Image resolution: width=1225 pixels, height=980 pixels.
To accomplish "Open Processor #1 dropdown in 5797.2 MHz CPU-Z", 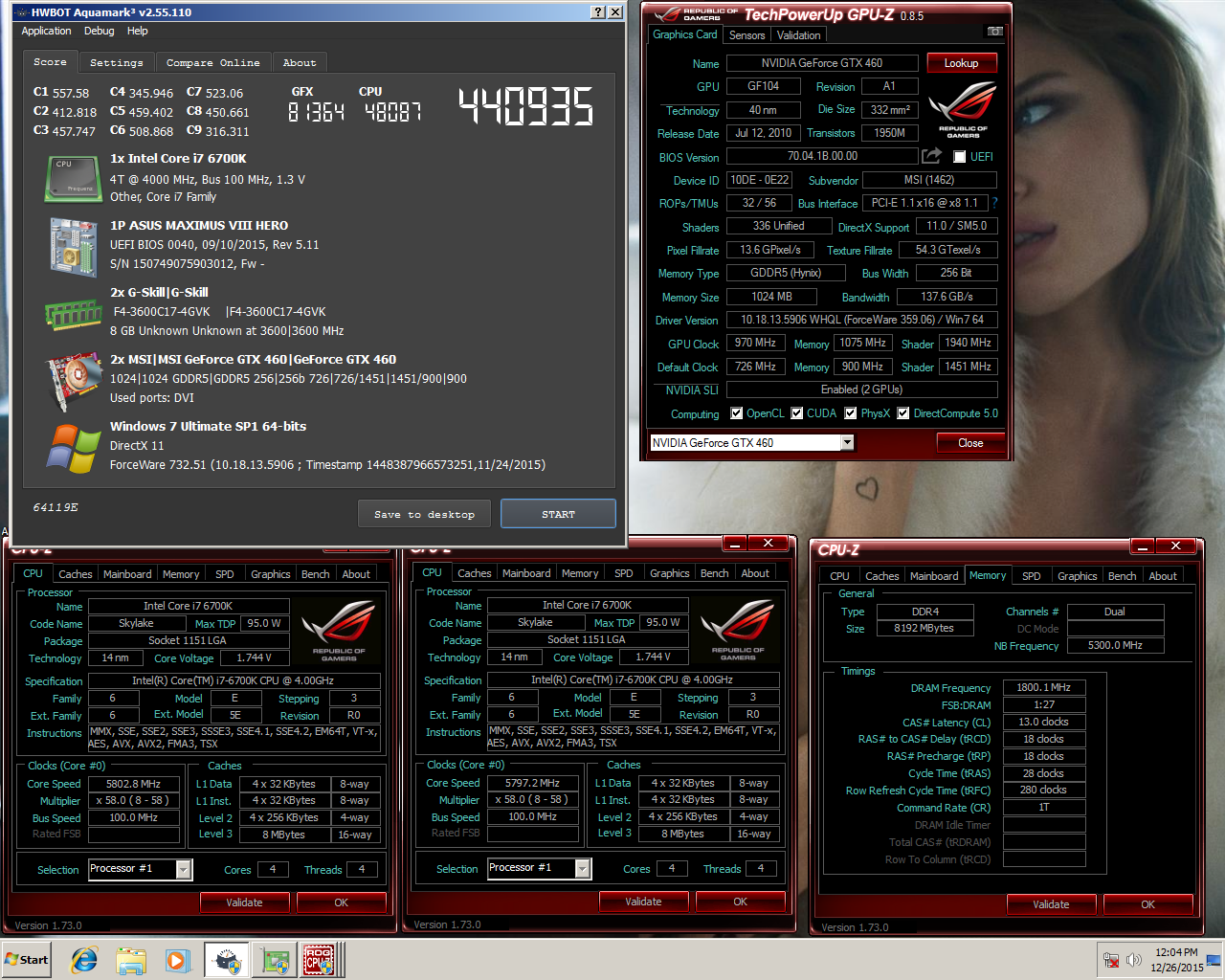I will [x=583, y=868].
